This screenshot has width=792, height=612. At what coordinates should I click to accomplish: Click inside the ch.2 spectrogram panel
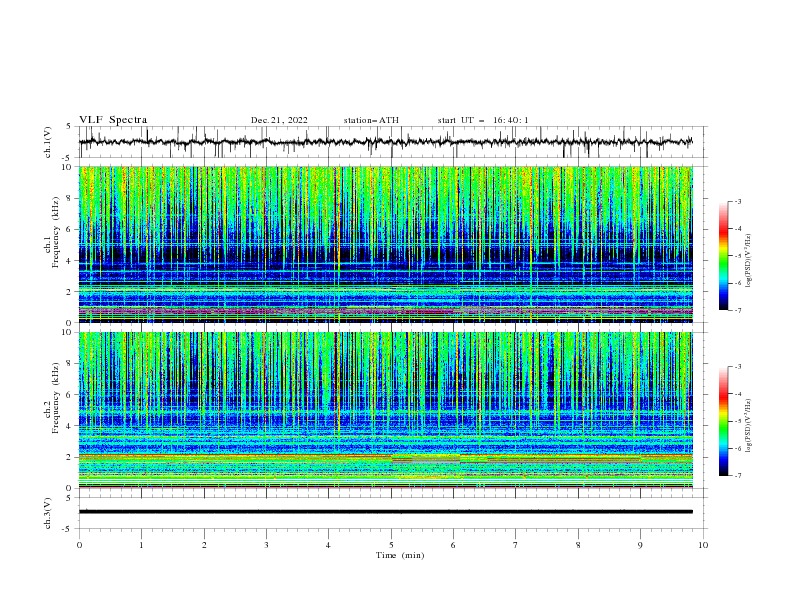[386, 410]
